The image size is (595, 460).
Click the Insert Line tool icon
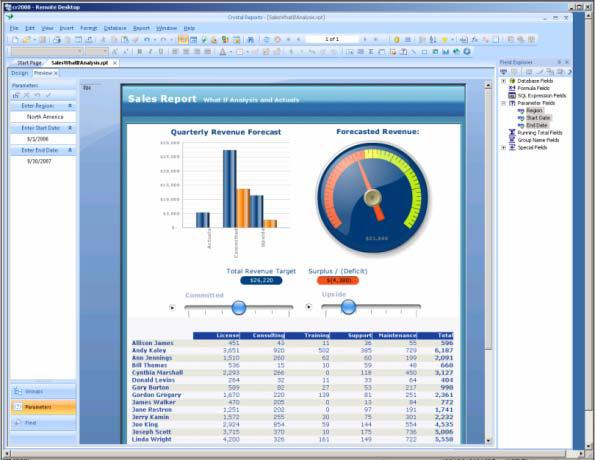point(414,52)
